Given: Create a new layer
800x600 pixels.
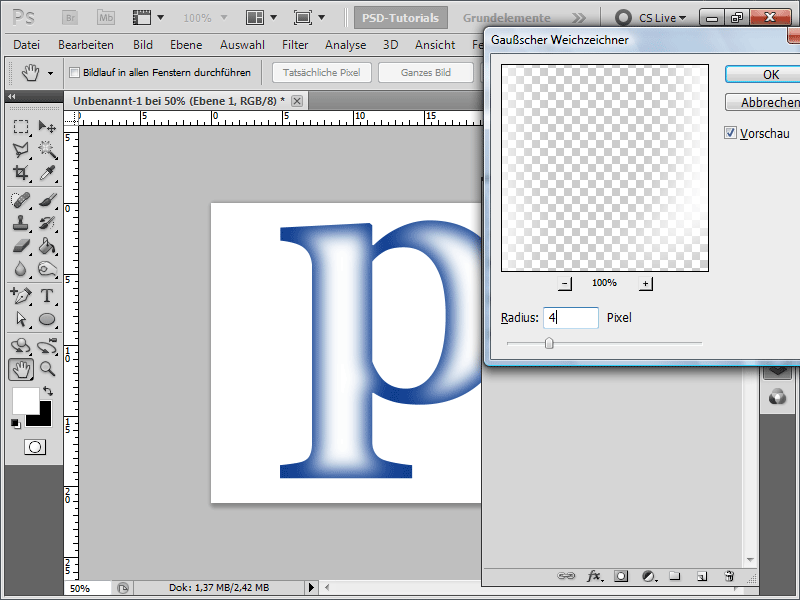Looking at the screenshot, I should (x=702, y=576).
